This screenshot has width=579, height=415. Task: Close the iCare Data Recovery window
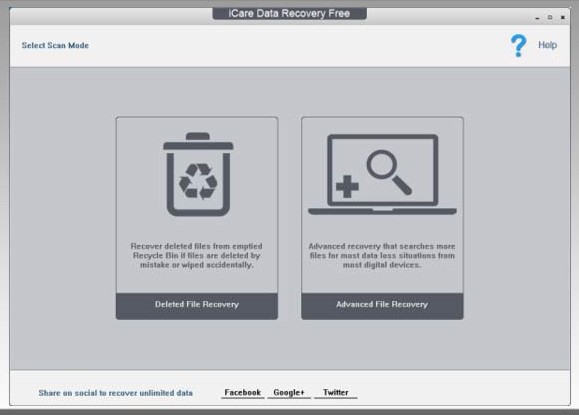coord(563,17)
